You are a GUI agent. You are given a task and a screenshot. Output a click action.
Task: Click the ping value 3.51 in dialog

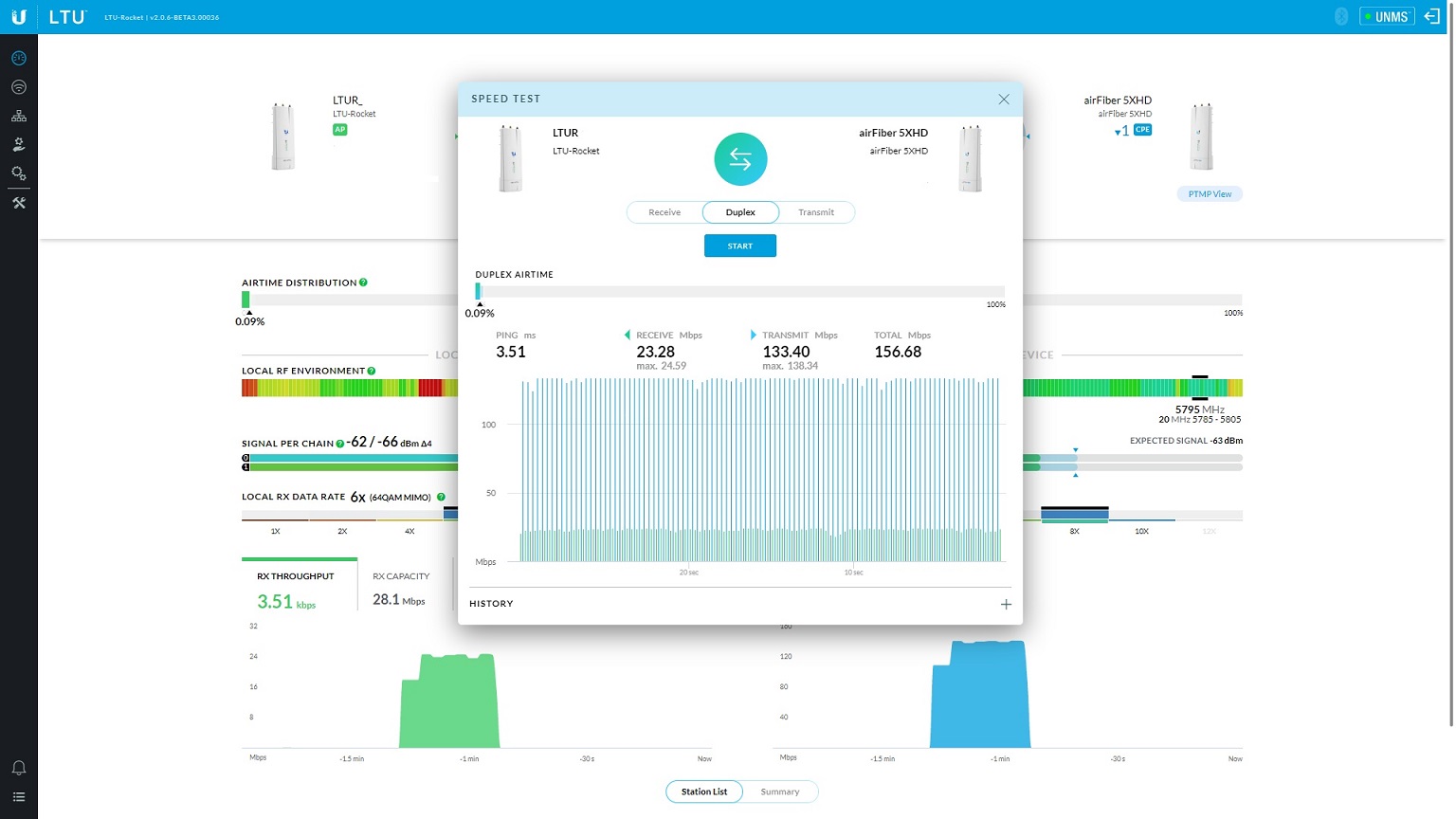(x=510, y=352)
